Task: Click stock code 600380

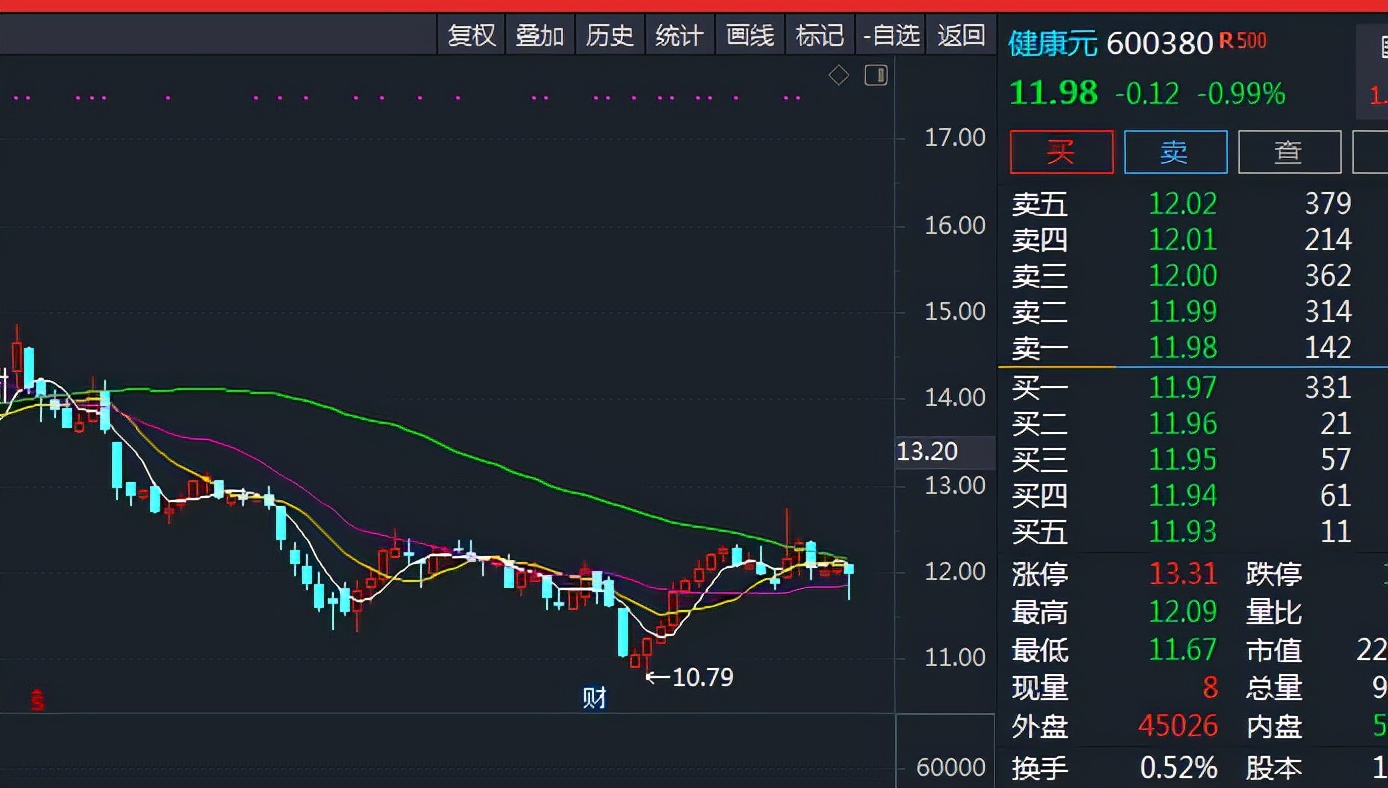Action: click(1160, 43)
